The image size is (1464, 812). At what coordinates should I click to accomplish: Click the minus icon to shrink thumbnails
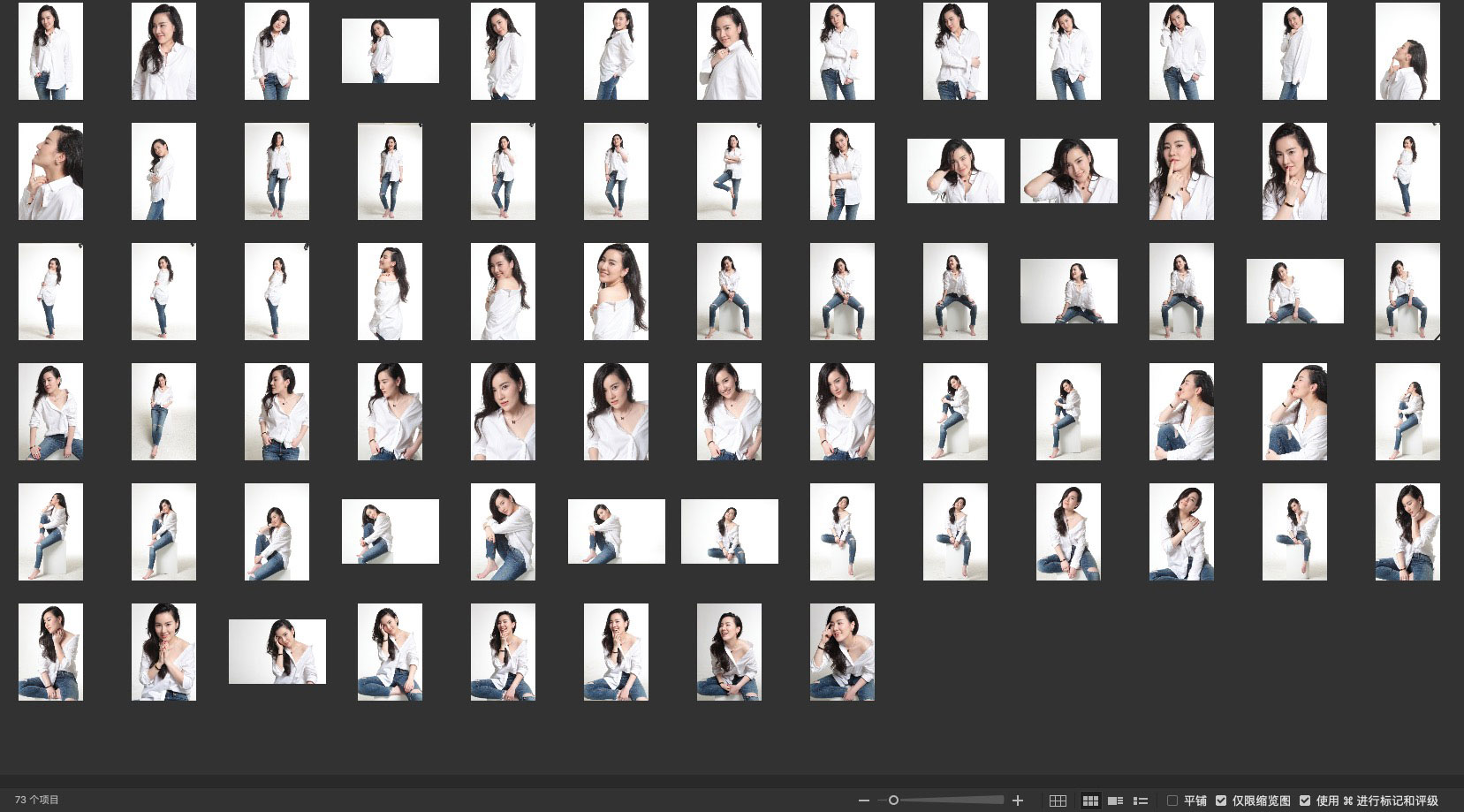click(x=863, y=801)
